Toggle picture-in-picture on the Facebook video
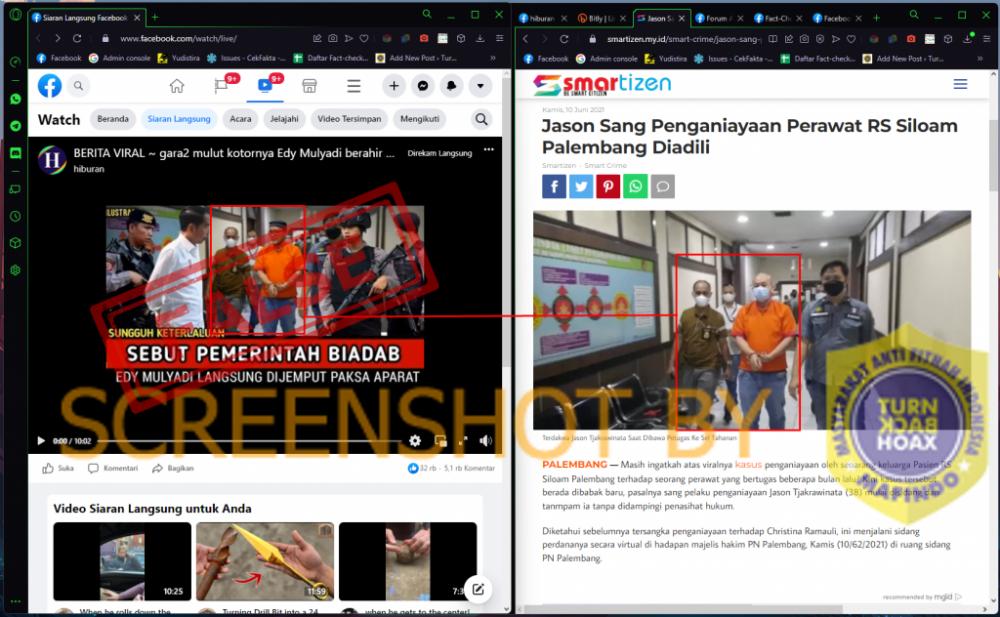The height and width of the screenshot is (617, 1000). (x=441, y=440)
